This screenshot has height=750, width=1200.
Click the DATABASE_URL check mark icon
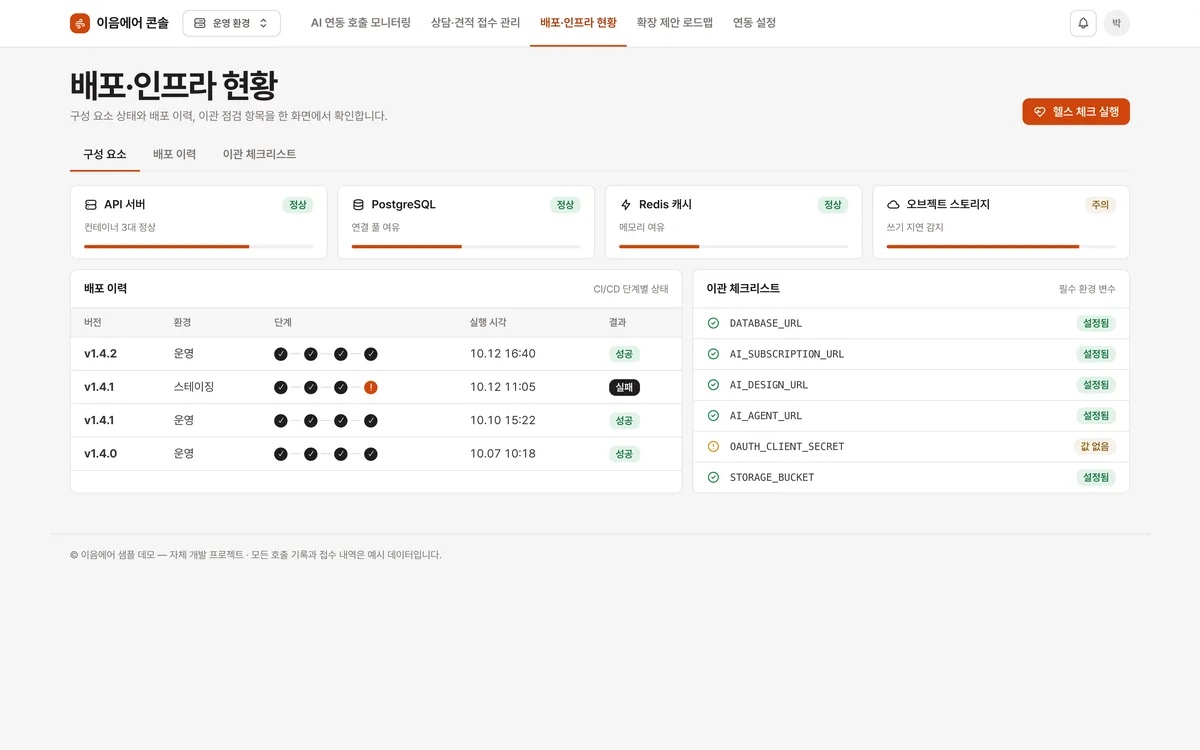click(713, 323)
